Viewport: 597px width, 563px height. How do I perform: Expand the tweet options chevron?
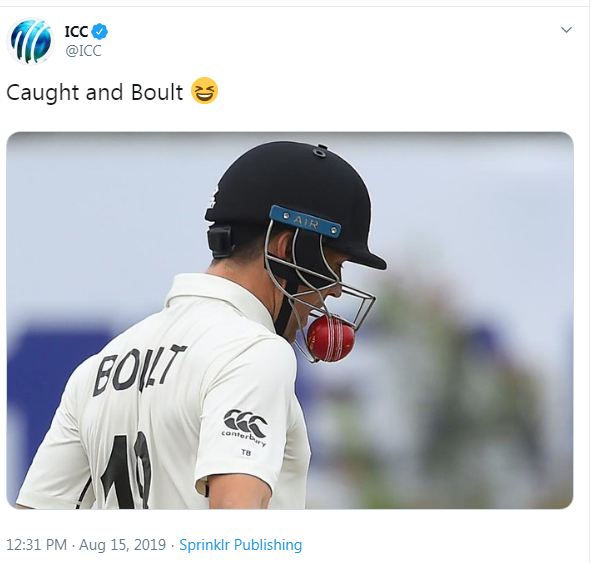[x=567, y=30]
